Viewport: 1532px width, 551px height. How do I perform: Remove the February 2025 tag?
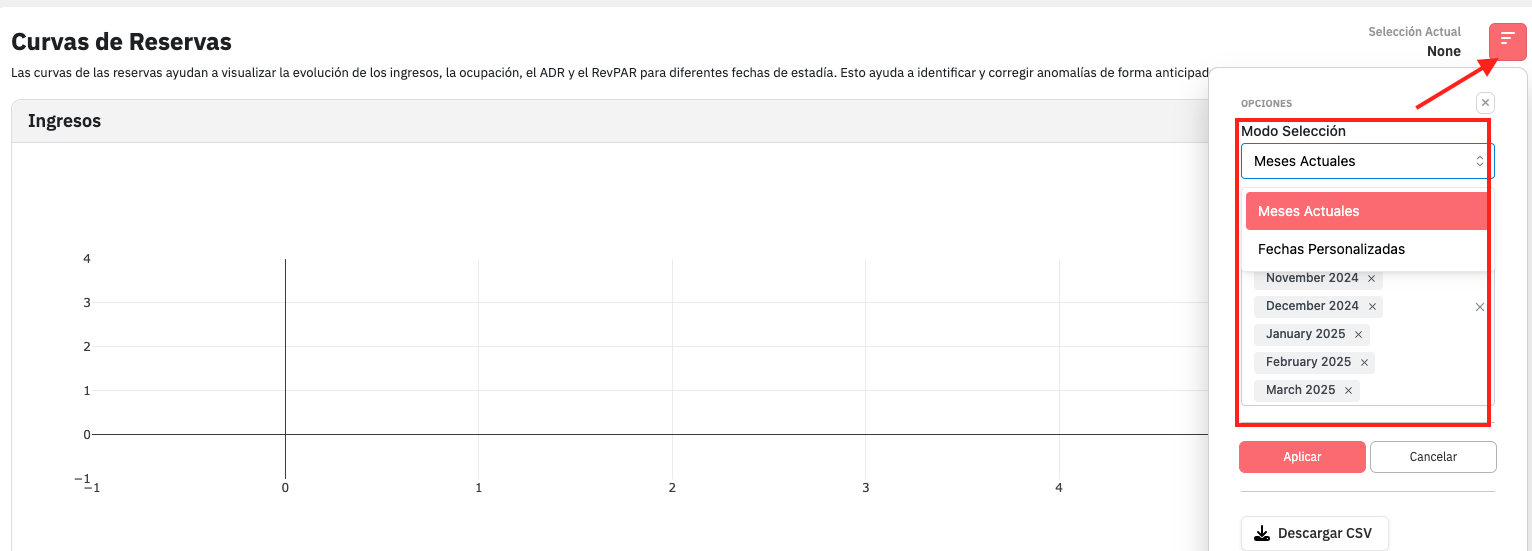[1364, 363]
